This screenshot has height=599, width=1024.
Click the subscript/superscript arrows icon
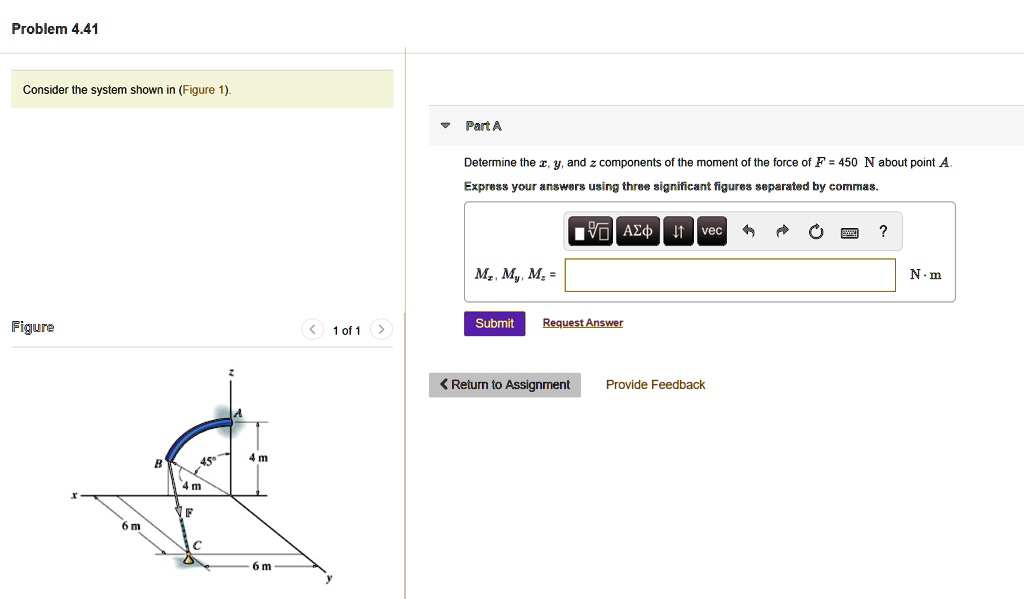click(676, 230)
